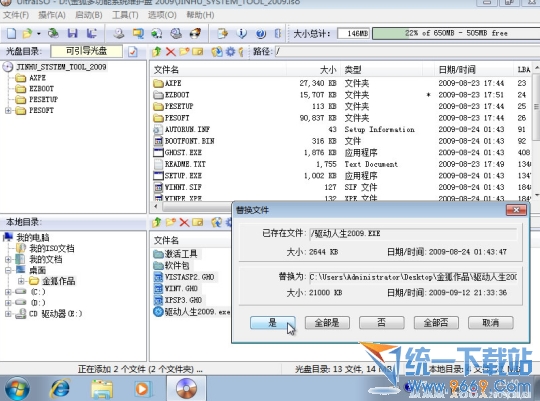Open Internet Explorer from the taskbar

tap(60, 389)
